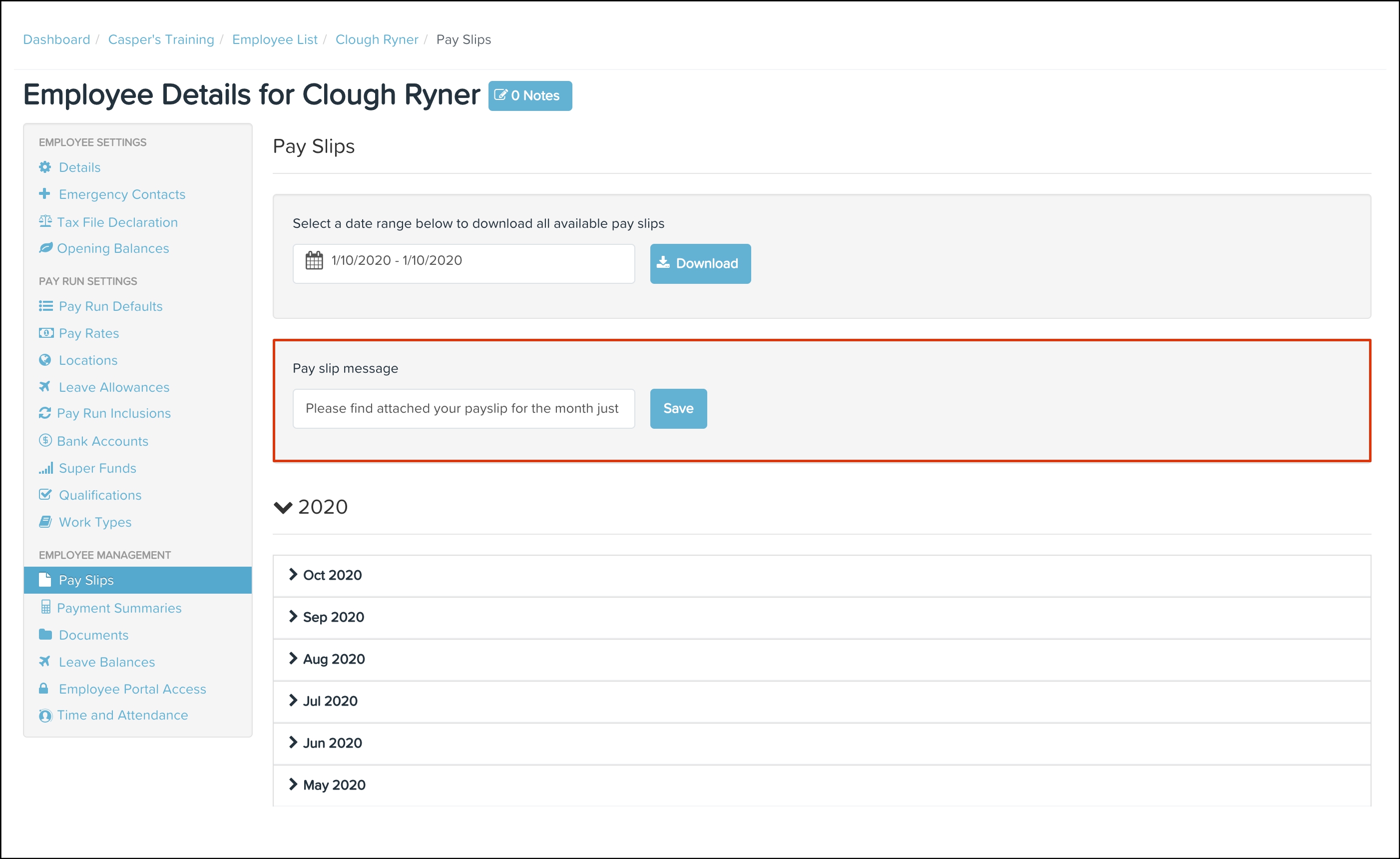
Task: Open Payment Summaries in sidebar
Action: pyautogui.click(x=119, y=608)
